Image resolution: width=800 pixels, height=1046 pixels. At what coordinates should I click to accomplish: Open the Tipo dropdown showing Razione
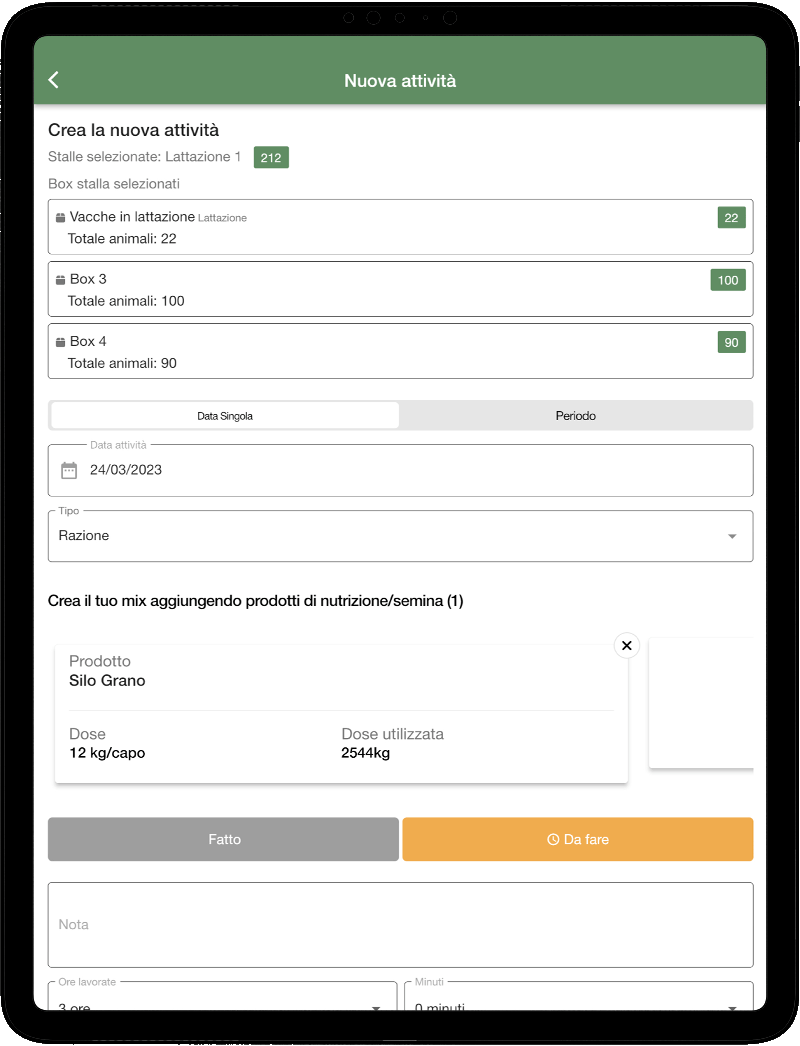tap(400, 537)
